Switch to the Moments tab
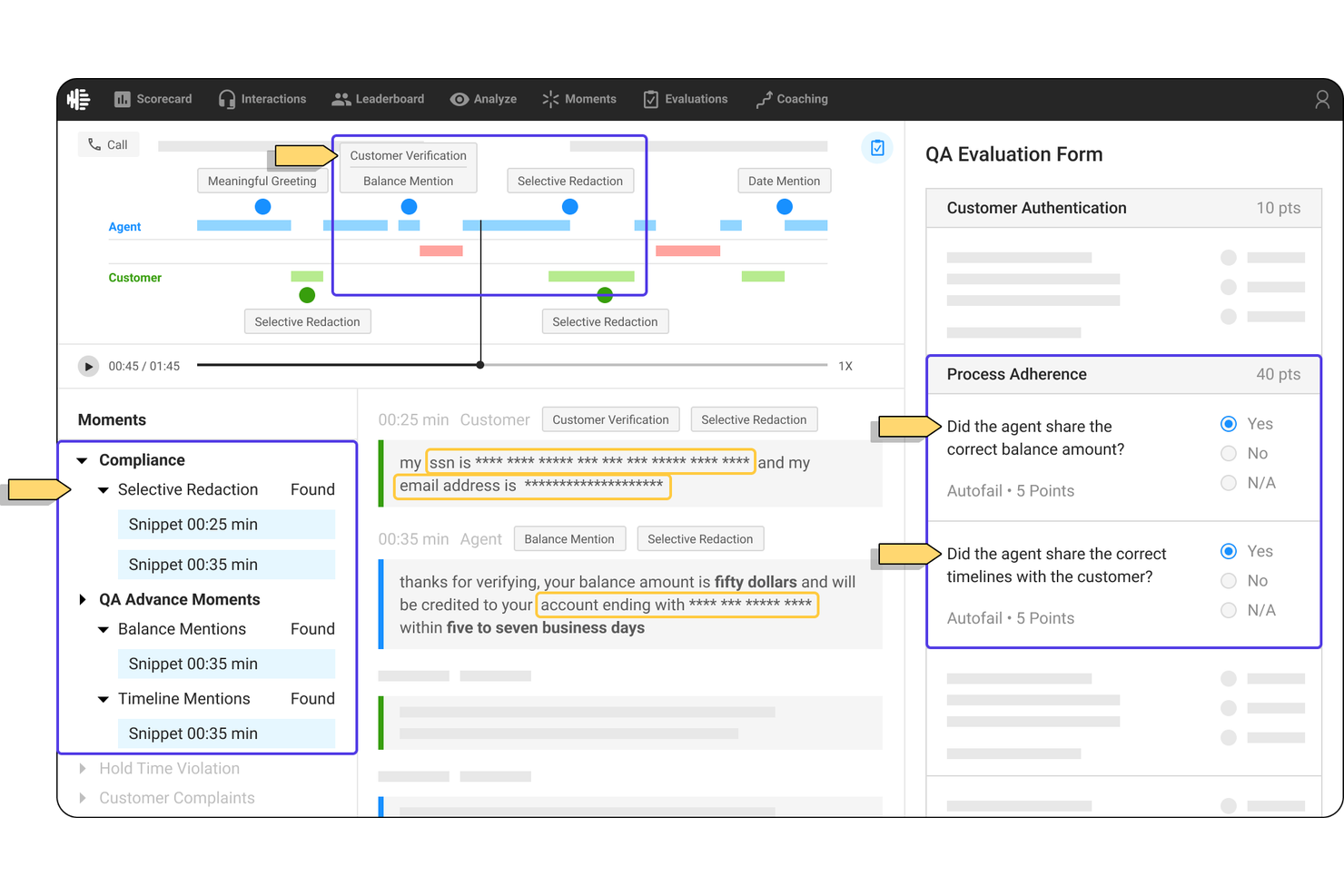The height and width of the screenshot is (896, 1344). click(579, 99)
